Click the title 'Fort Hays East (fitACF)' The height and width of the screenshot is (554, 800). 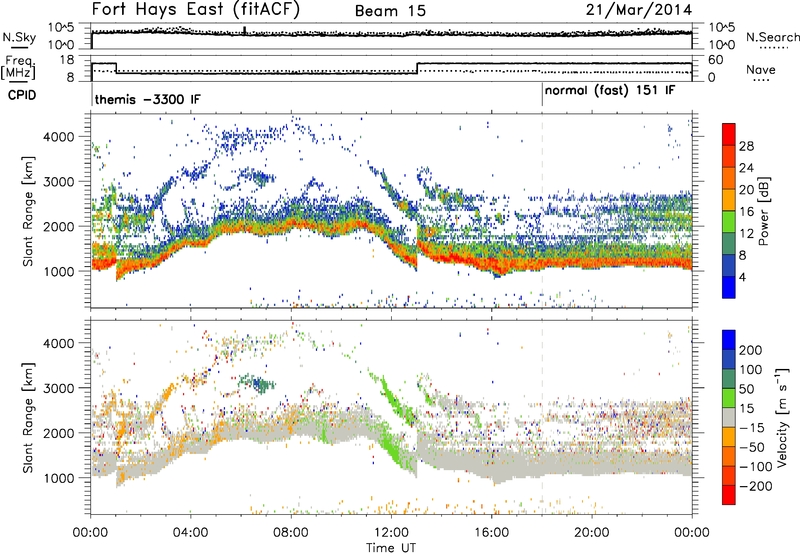(195, 9)
